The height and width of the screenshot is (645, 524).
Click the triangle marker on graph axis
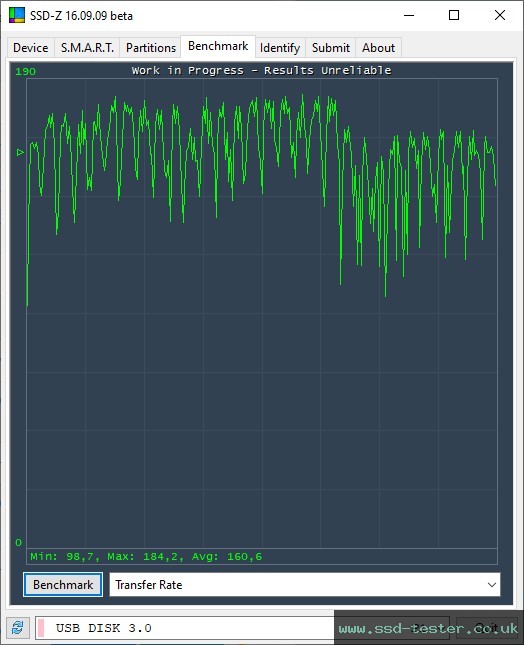coord(20,153)
